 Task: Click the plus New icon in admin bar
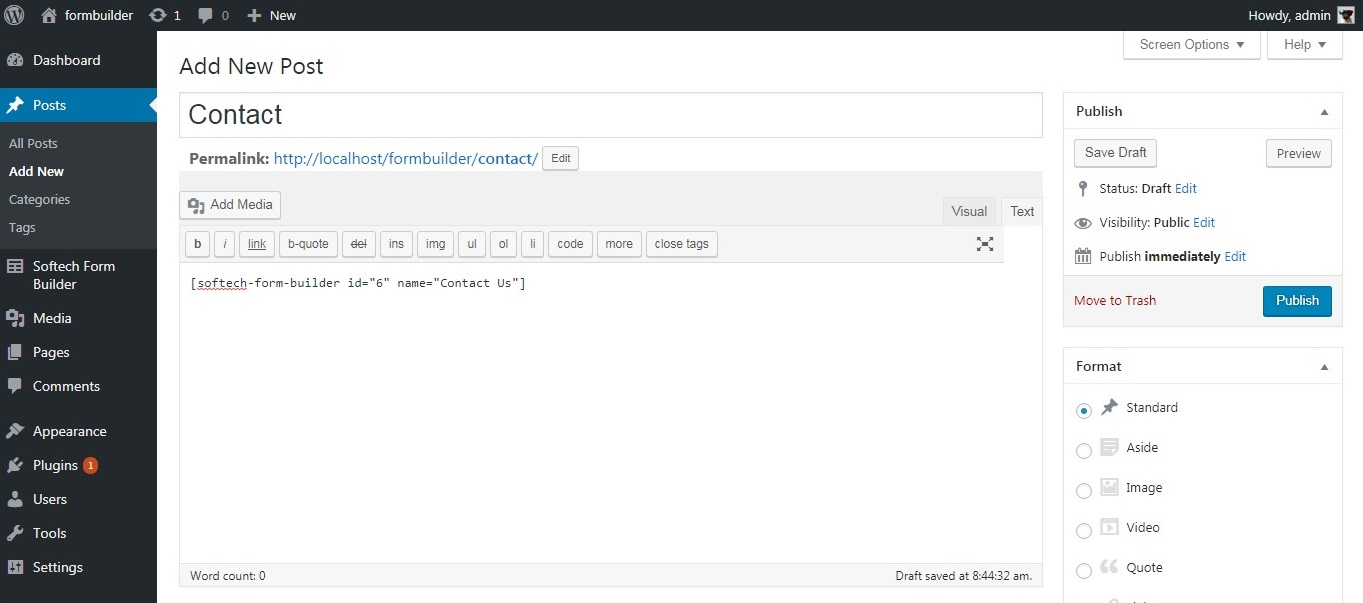(x=254, y=15)
